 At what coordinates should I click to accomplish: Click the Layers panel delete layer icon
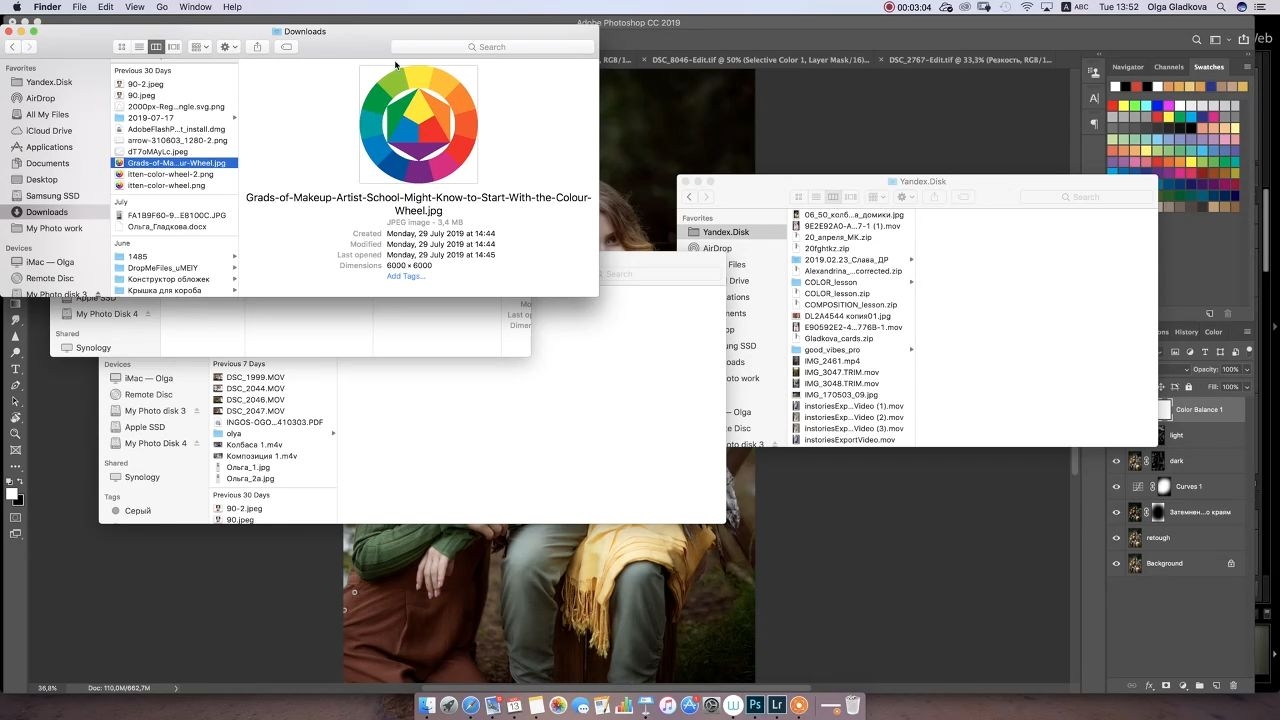click(1233, 686)
